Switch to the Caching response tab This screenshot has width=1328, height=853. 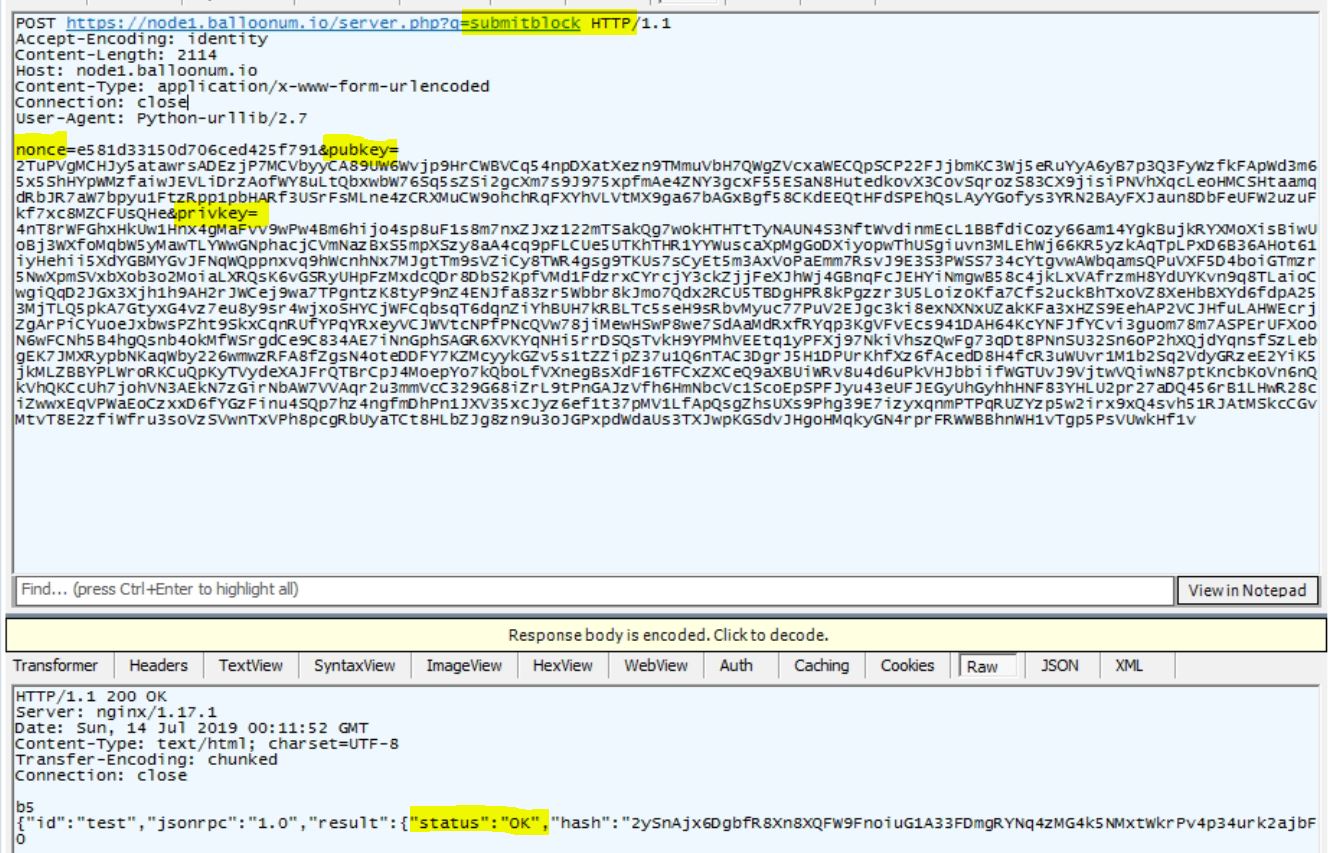pyautogui.click(x=821, y=665)
